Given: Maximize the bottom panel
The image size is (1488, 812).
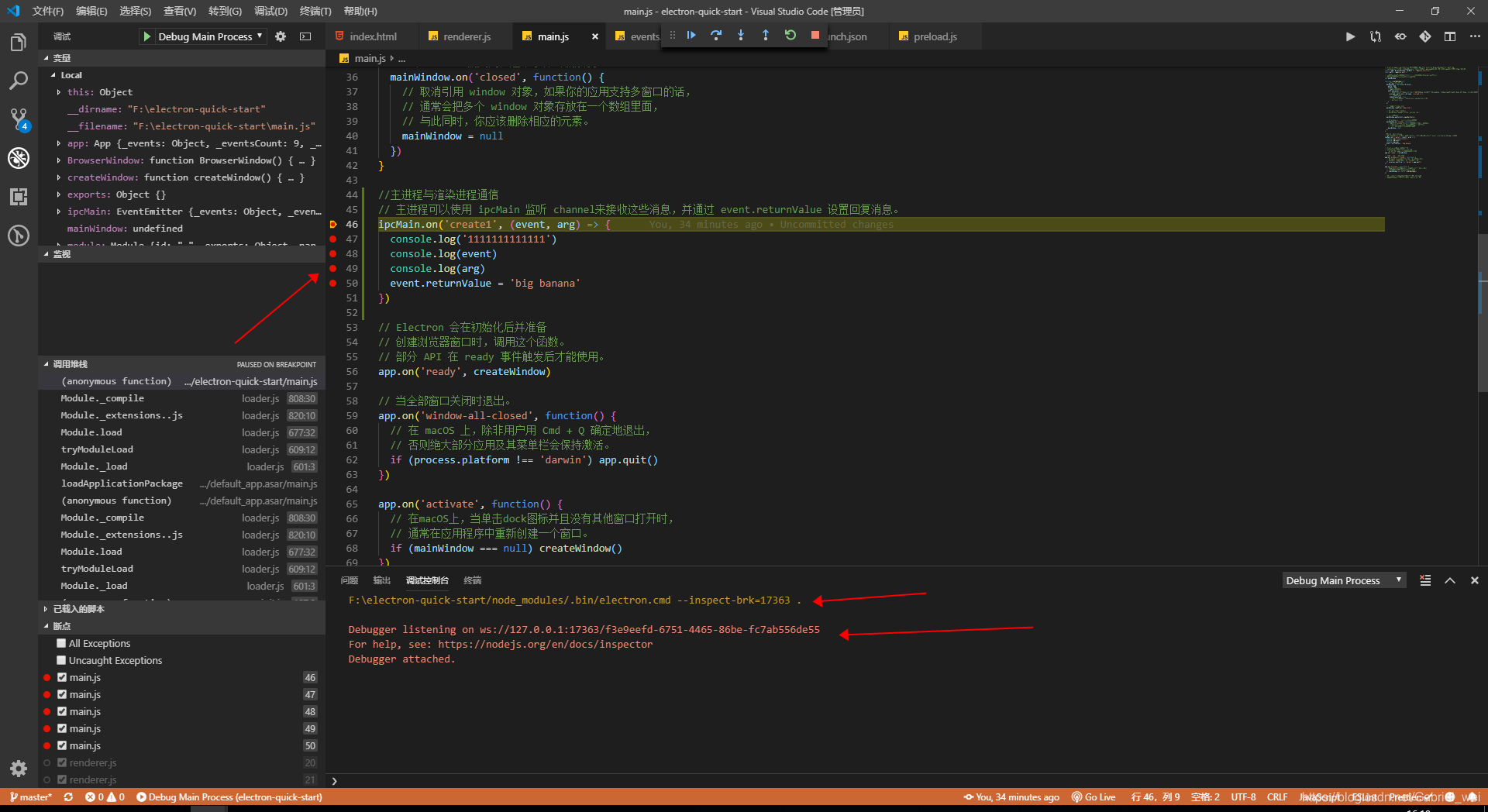Looking at the screenshot, I should pos(1450,580).
